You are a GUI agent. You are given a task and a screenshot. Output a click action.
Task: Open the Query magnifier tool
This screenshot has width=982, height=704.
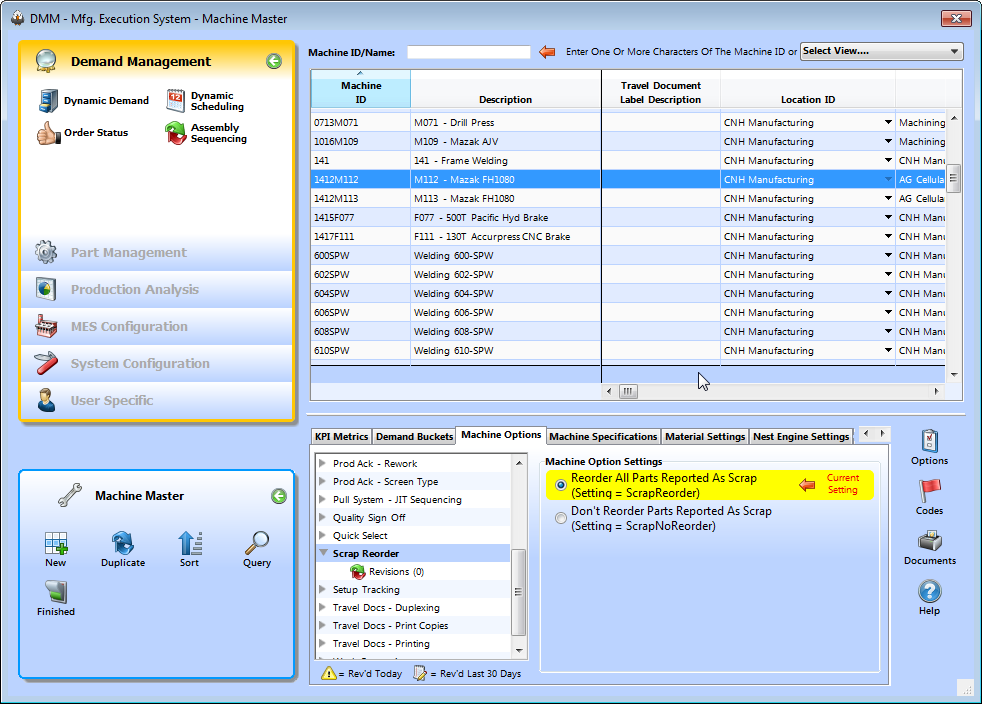[x=257, y=549]
